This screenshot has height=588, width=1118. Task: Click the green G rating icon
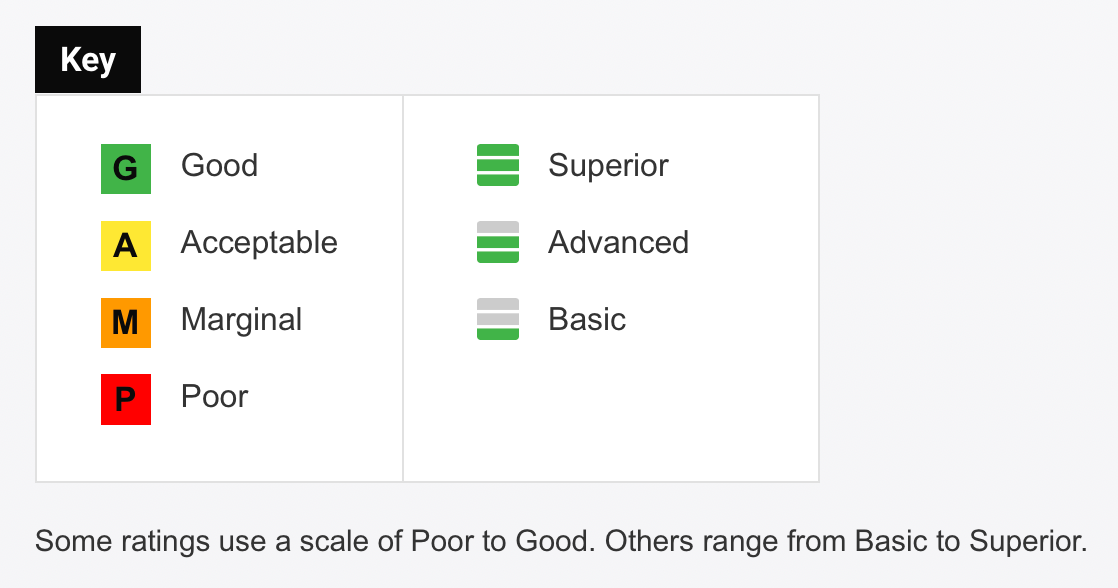coord(126,169)
